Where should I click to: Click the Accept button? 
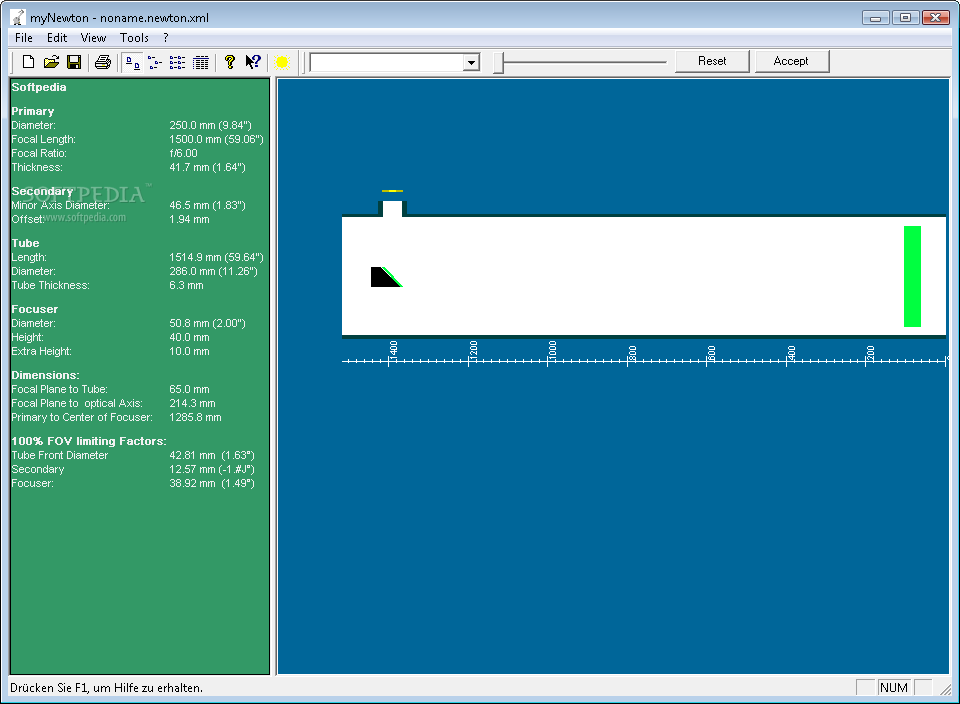tap(791, 61)
